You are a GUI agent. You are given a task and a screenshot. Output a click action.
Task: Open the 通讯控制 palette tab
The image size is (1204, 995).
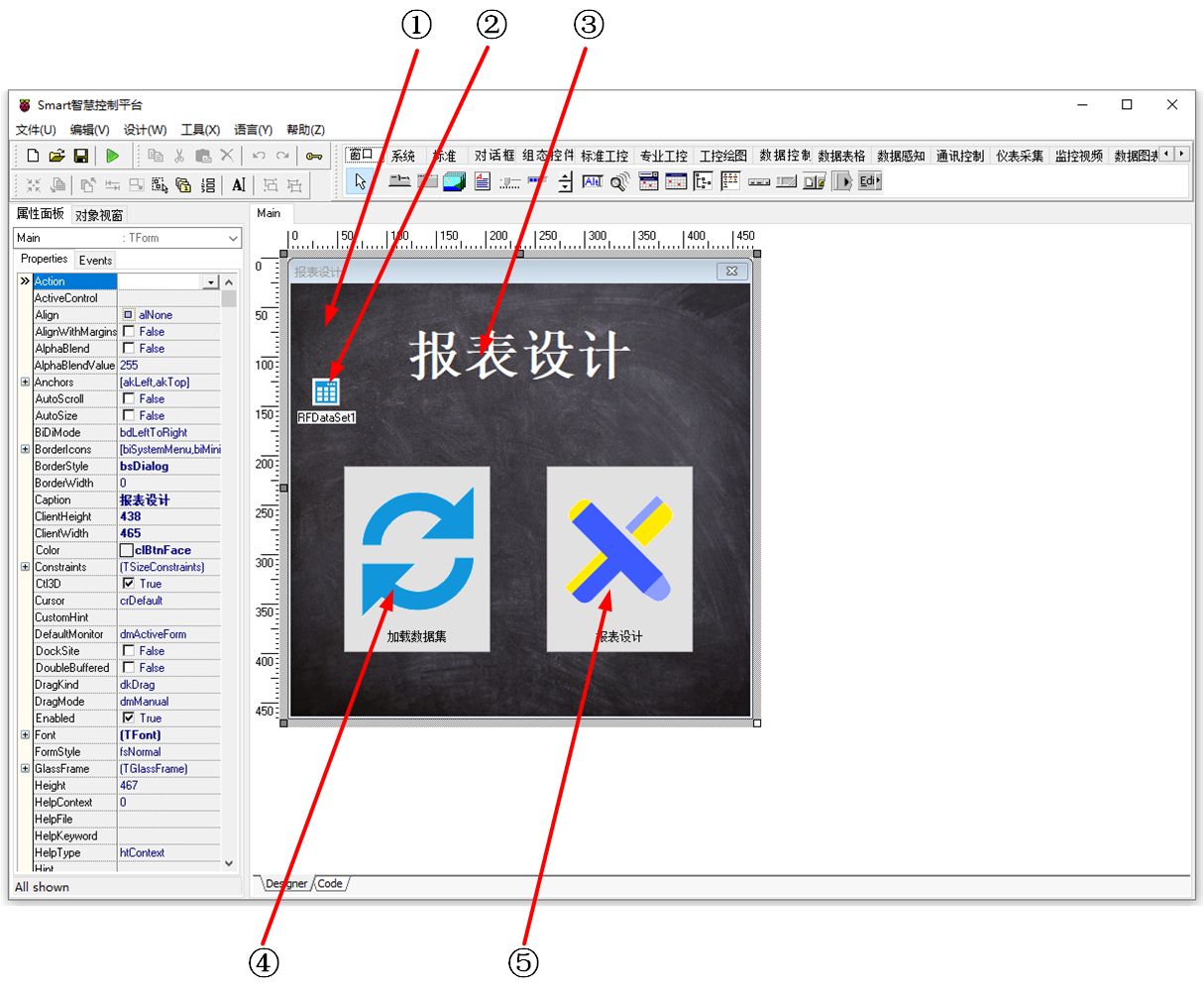point(960,156)
